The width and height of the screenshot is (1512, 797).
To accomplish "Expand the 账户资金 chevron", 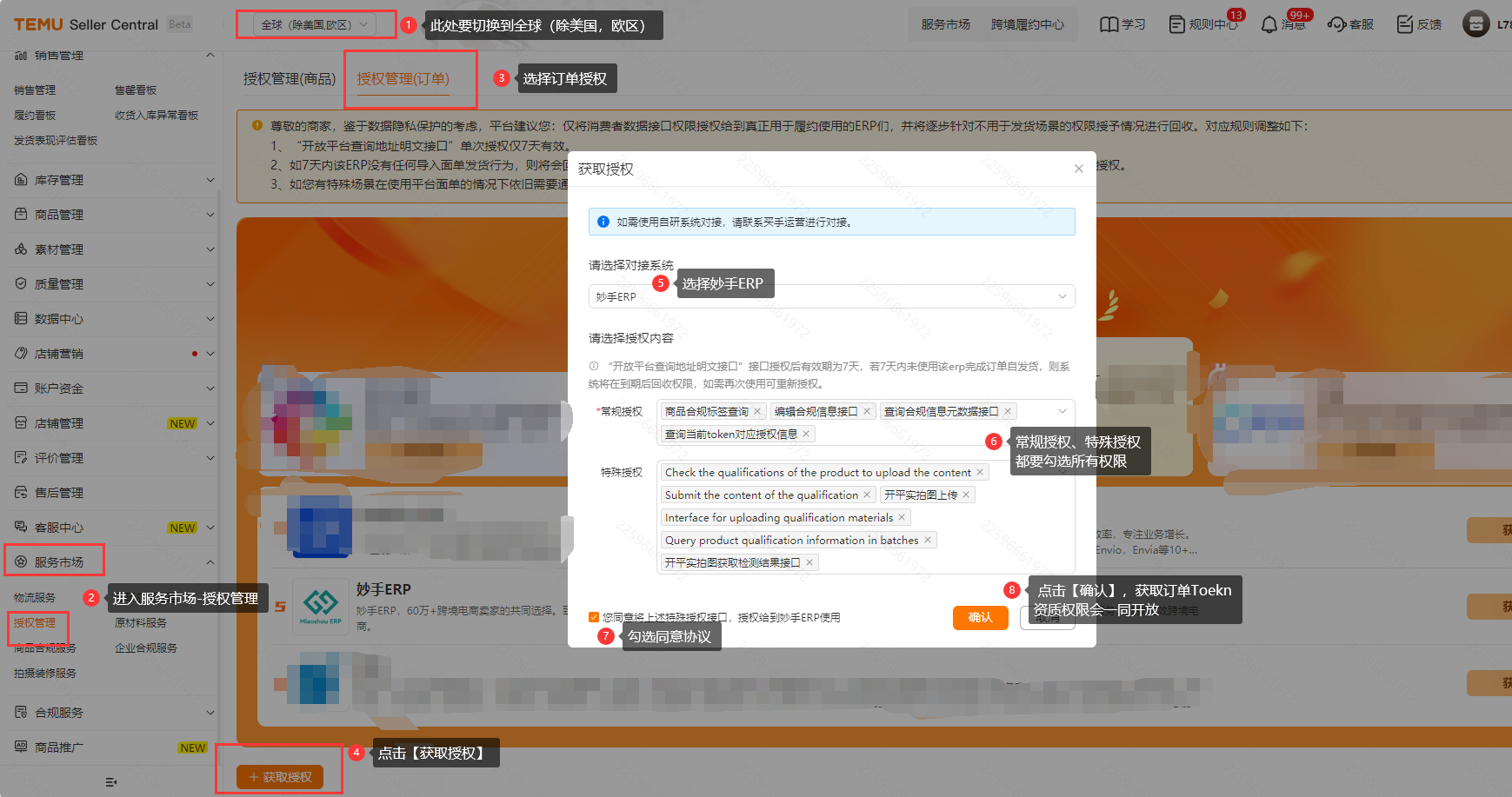I will pyautogui.click(x=210, y=389).
